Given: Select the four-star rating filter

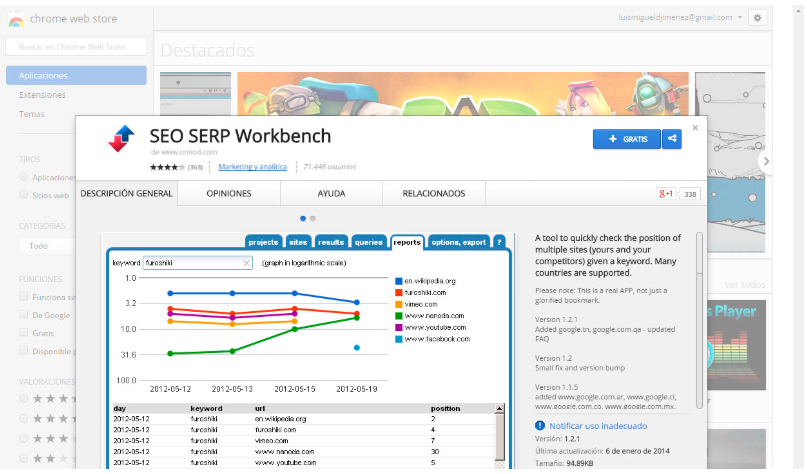Looking at the screenshot, I should point(24,418).
